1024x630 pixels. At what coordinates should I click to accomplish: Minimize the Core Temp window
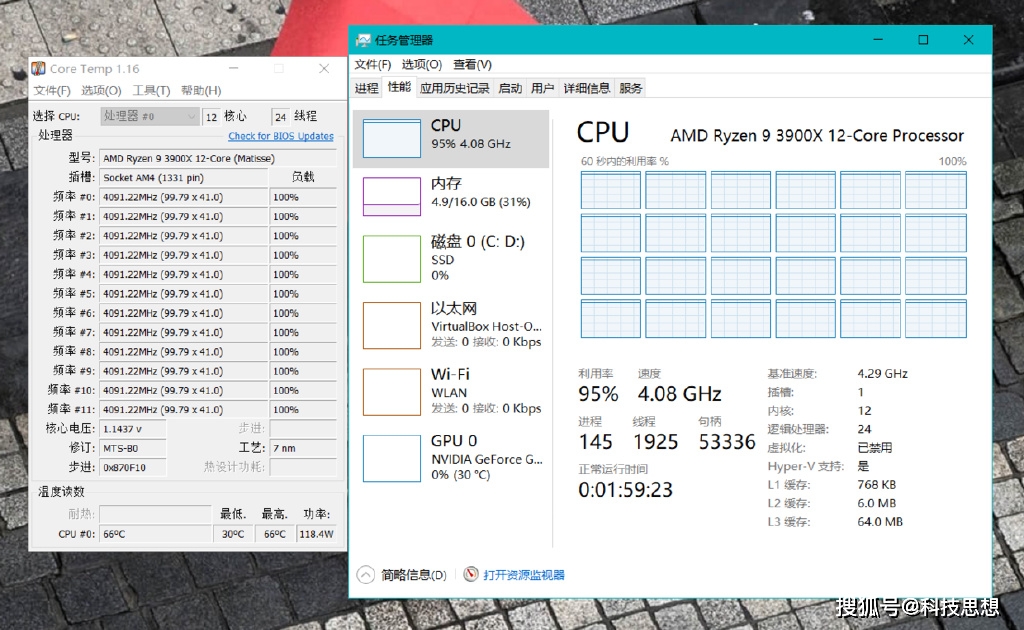pyautogui.click(x=233, y=68)
